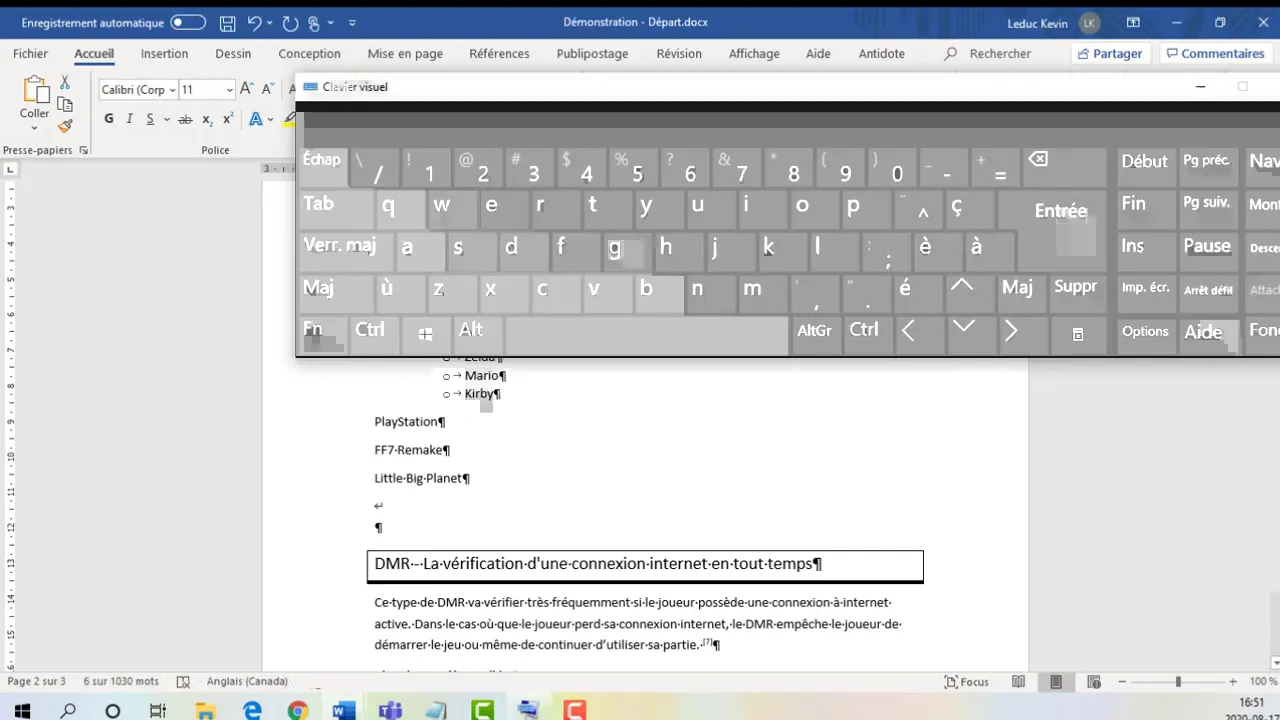Image resolution: width=1280 pixels, height=720 pixels.
Task: Open ribbon display options icon in title bar
Action: (1133, 22)
